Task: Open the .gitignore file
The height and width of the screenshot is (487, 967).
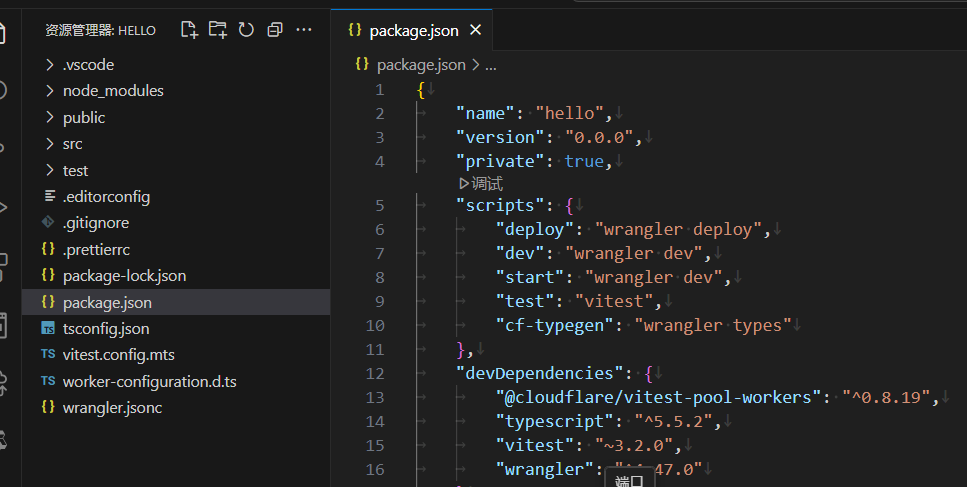Action: [95, 223]
